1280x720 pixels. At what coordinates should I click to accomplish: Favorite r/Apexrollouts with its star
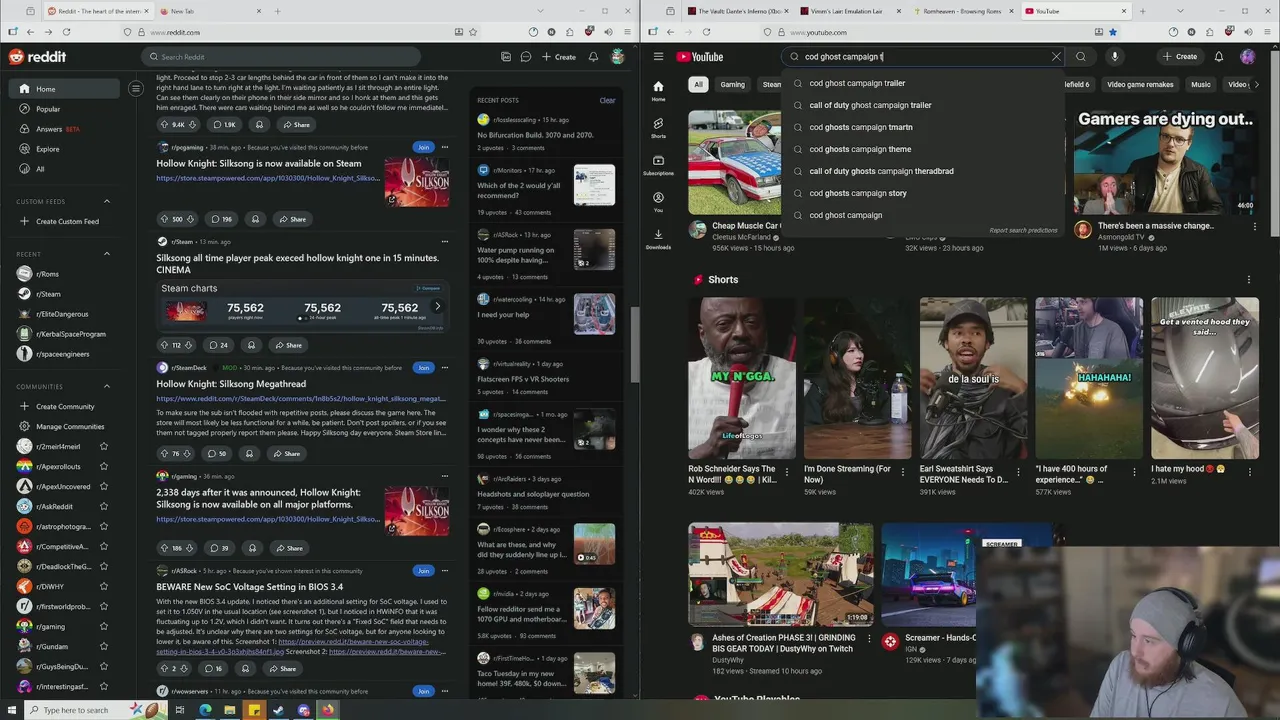[x=104, y=467]
